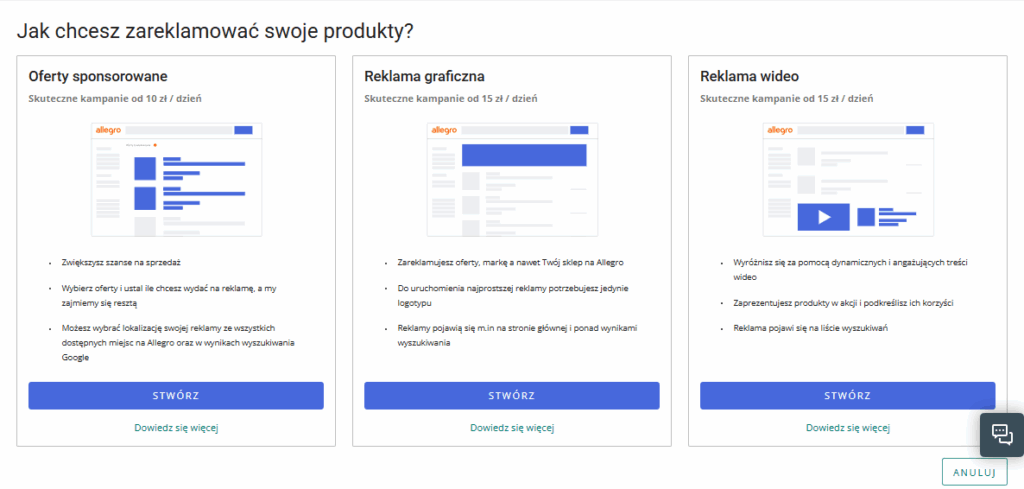Select the Reklama wideo heading

click(x=749, y=76)
